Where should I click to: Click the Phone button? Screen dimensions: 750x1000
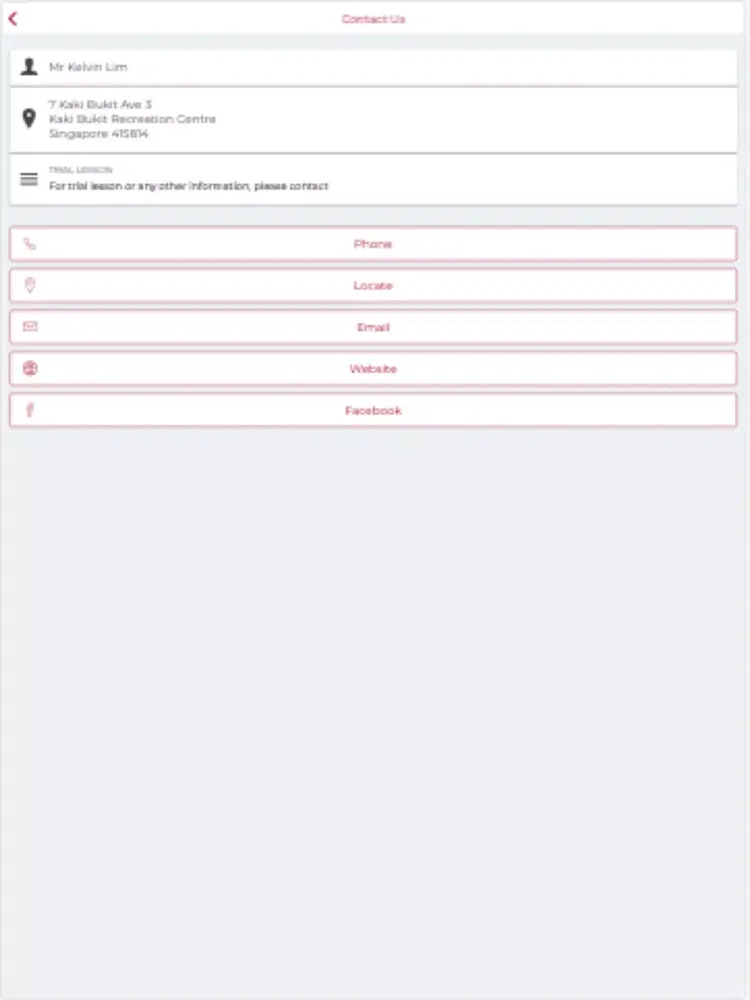373,243
